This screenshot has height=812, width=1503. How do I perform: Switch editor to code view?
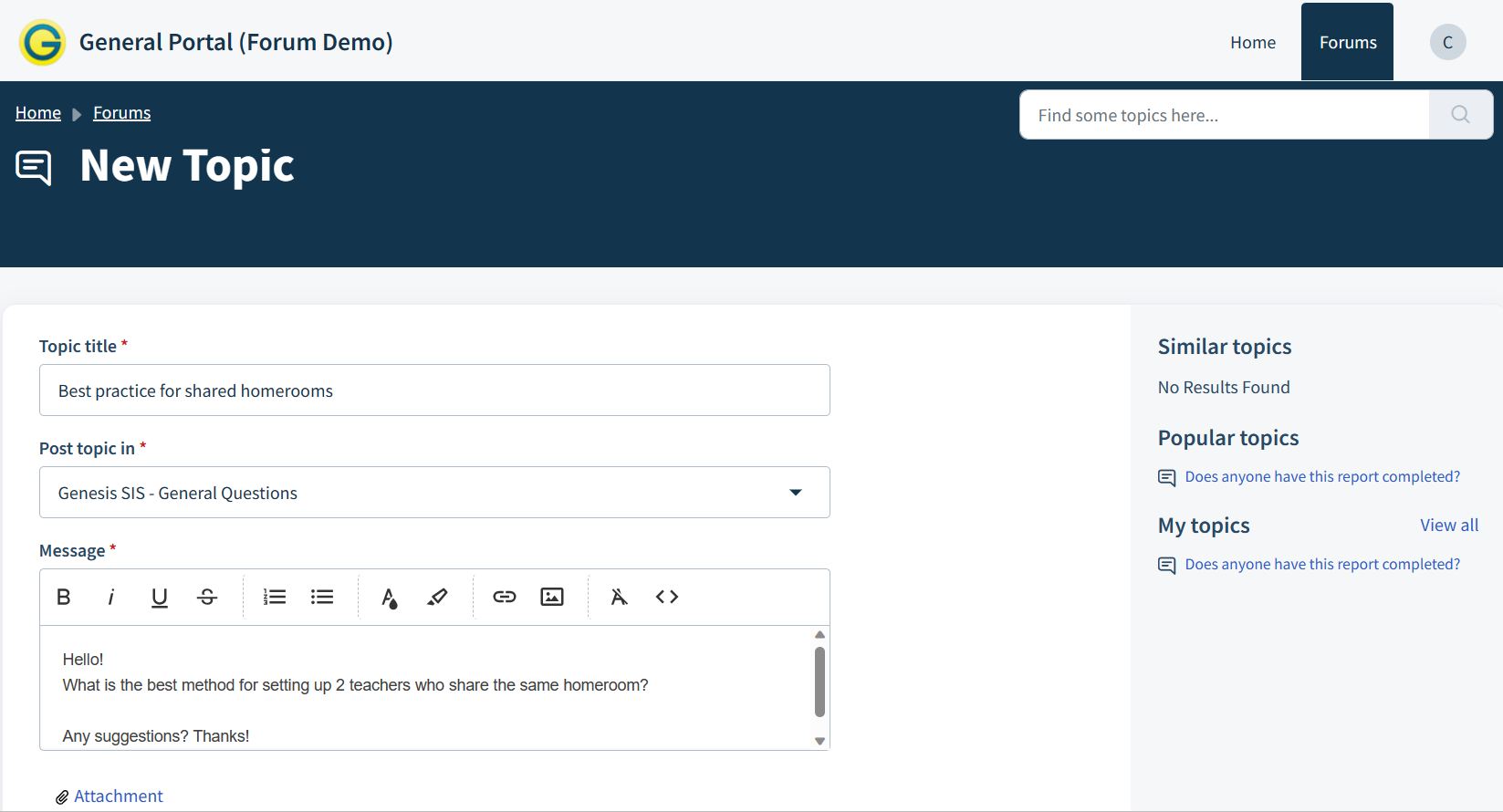coord(667,597)
